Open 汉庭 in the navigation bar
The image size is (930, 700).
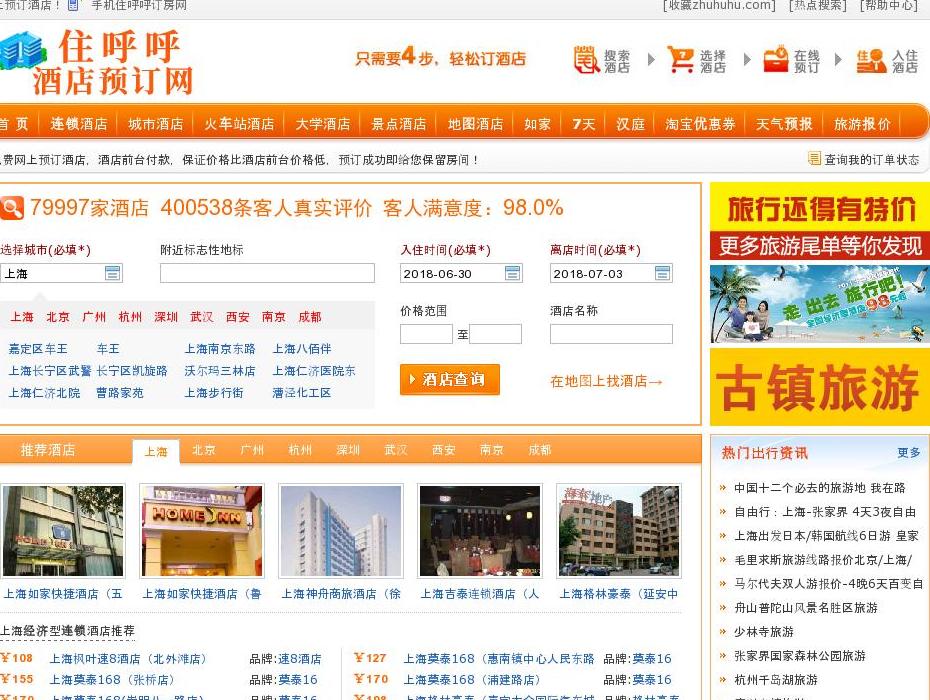pyautogui.click(x=630, y=123)
